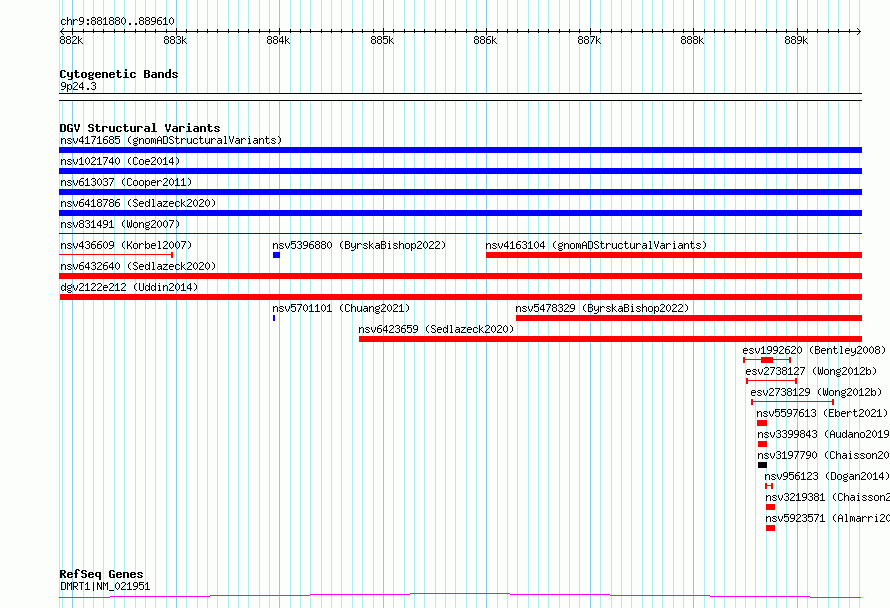Click the 889k ruler tick label
Image resolution: width=890 pixels, height=608 pixels.
pyautogui.click(x=796, y=40)
